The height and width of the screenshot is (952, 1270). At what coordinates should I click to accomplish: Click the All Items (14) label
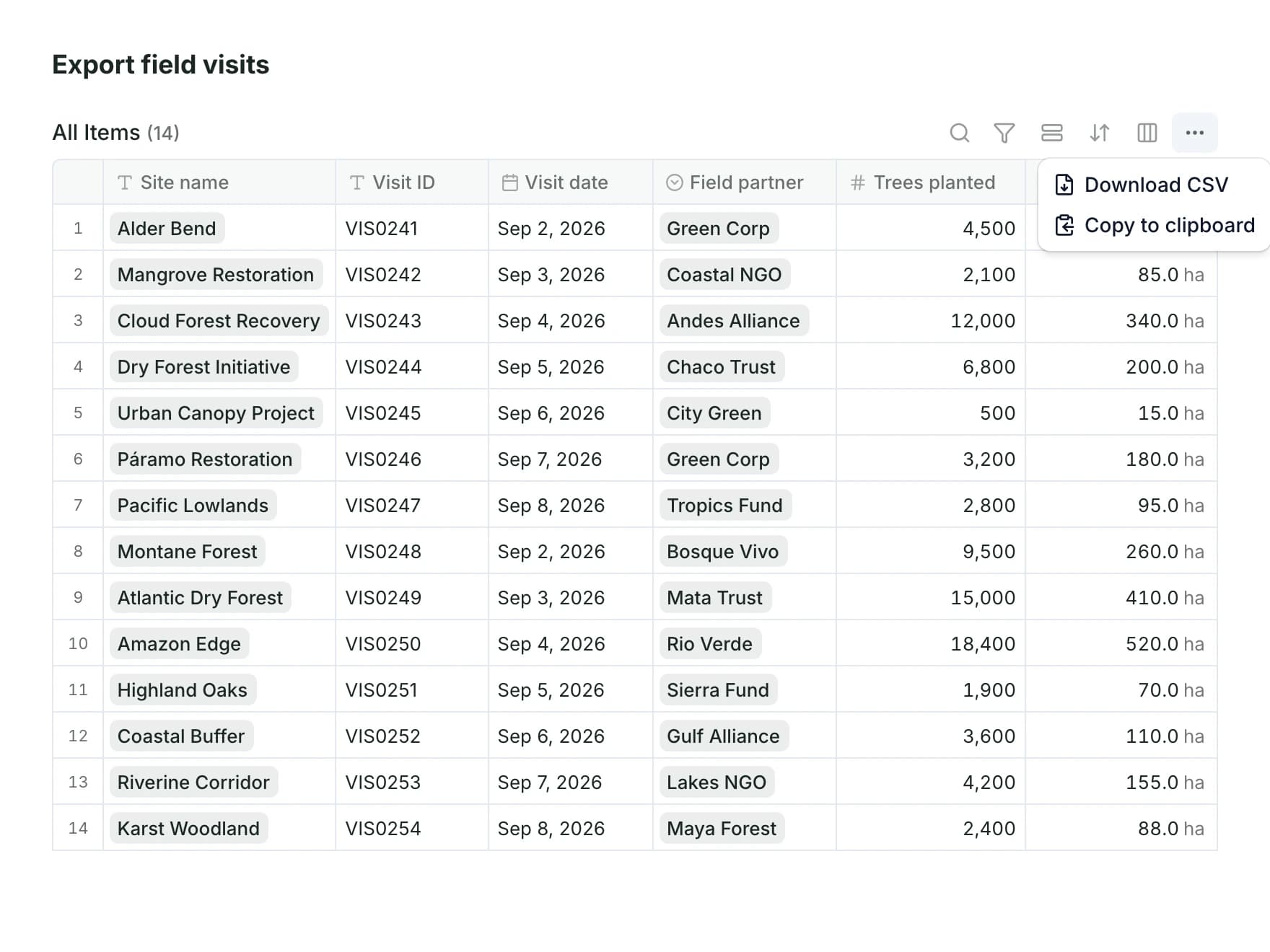115,133
